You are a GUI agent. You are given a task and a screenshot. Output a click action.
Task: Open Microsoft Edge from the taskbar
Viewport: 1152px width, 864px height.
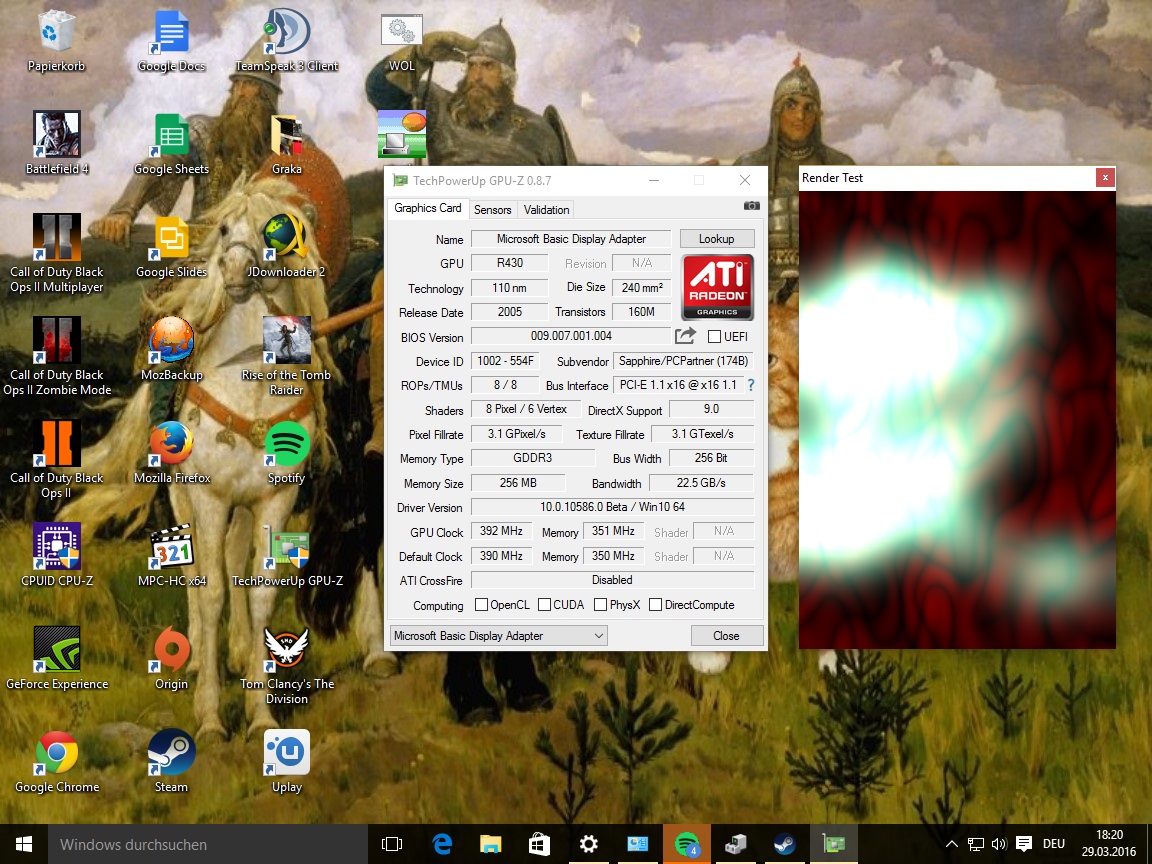pos(442,844)
